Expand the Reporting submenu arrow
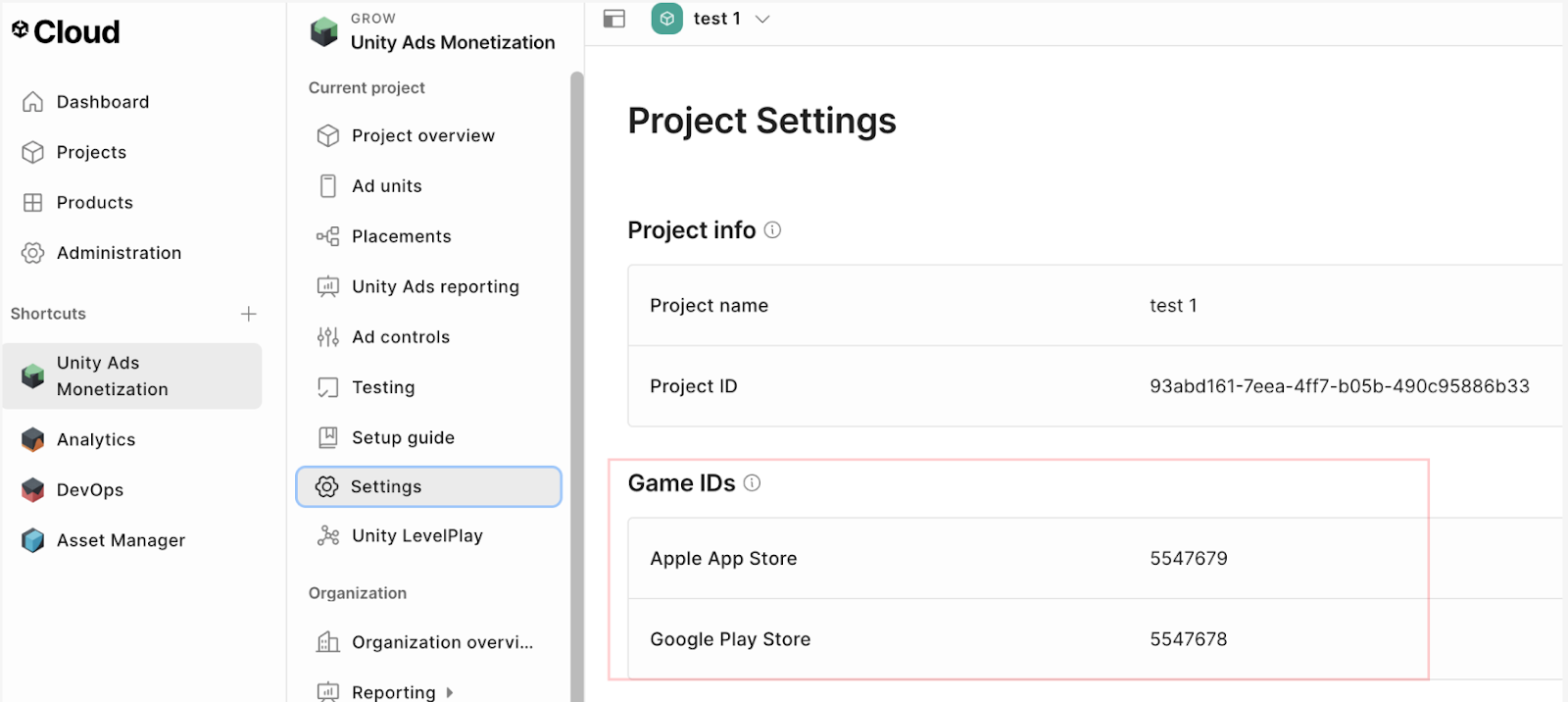 click(450, 693)
